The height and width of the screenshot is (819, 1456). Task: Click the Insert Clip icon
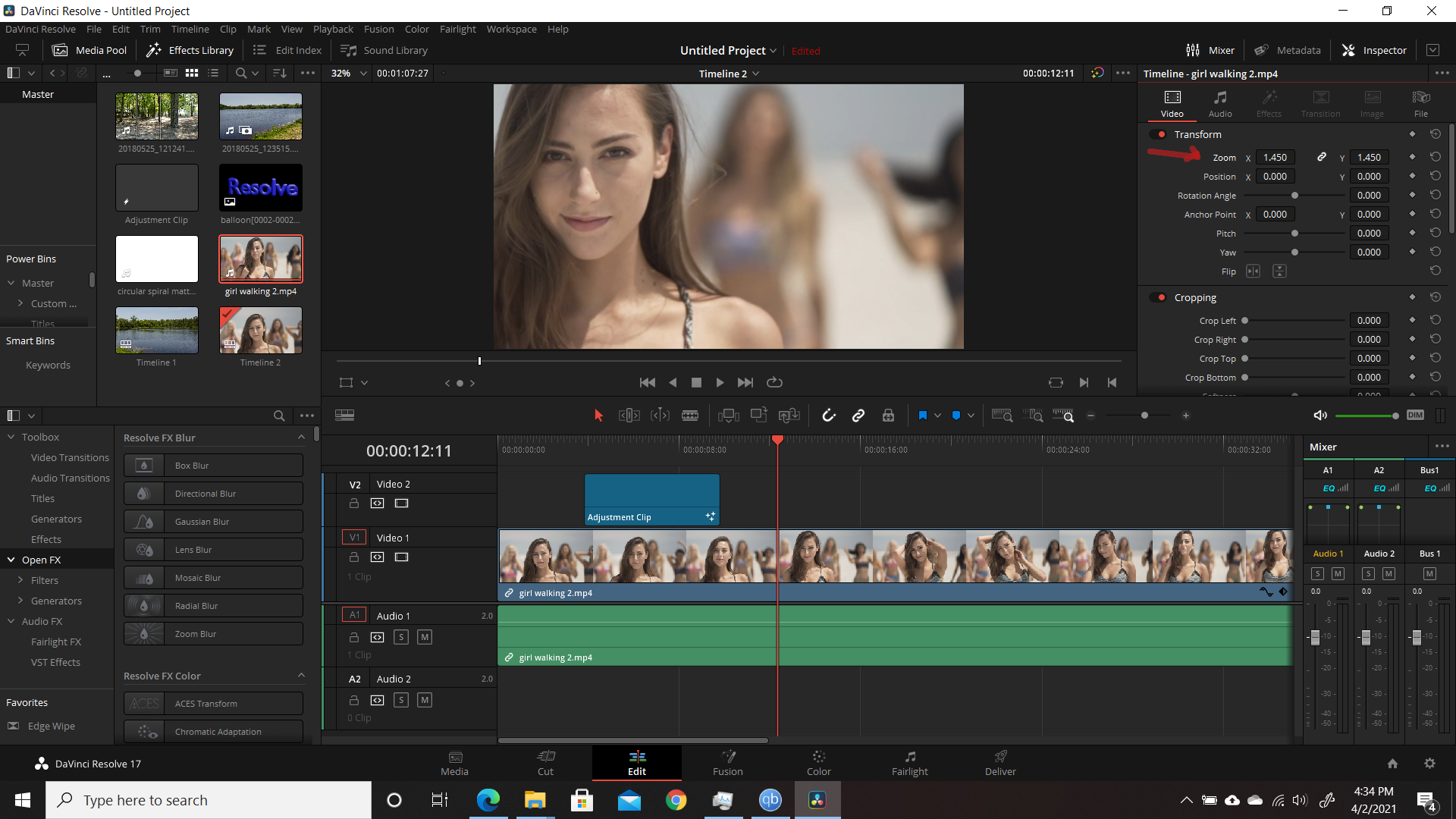pos(729,416)
